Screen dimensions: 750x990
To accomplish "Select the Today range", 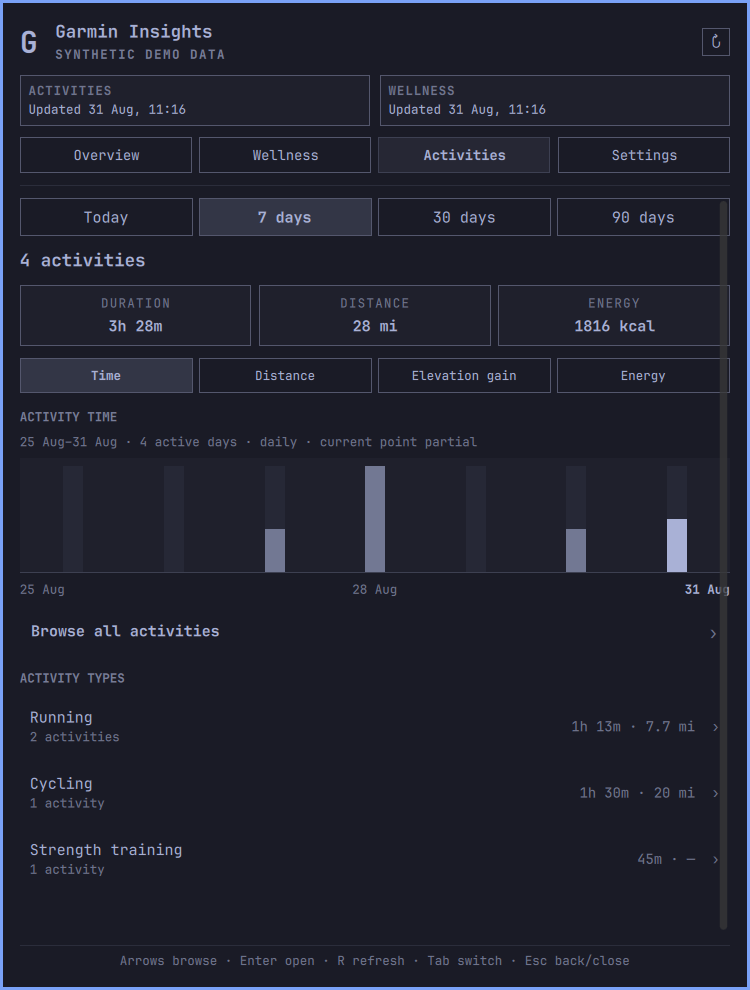I will [106, 217].
